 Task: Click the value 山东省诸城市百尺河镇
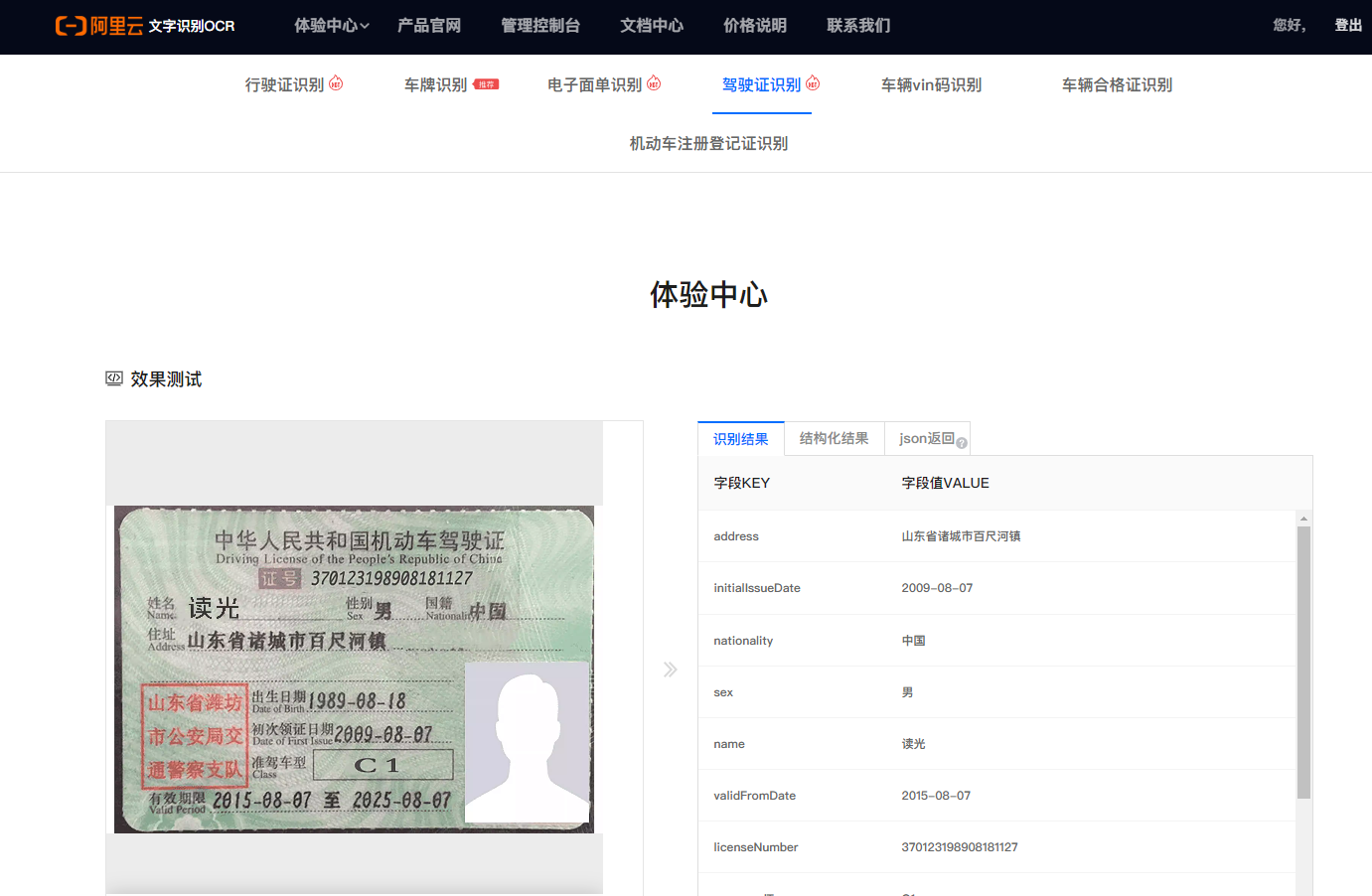(961, 536)
